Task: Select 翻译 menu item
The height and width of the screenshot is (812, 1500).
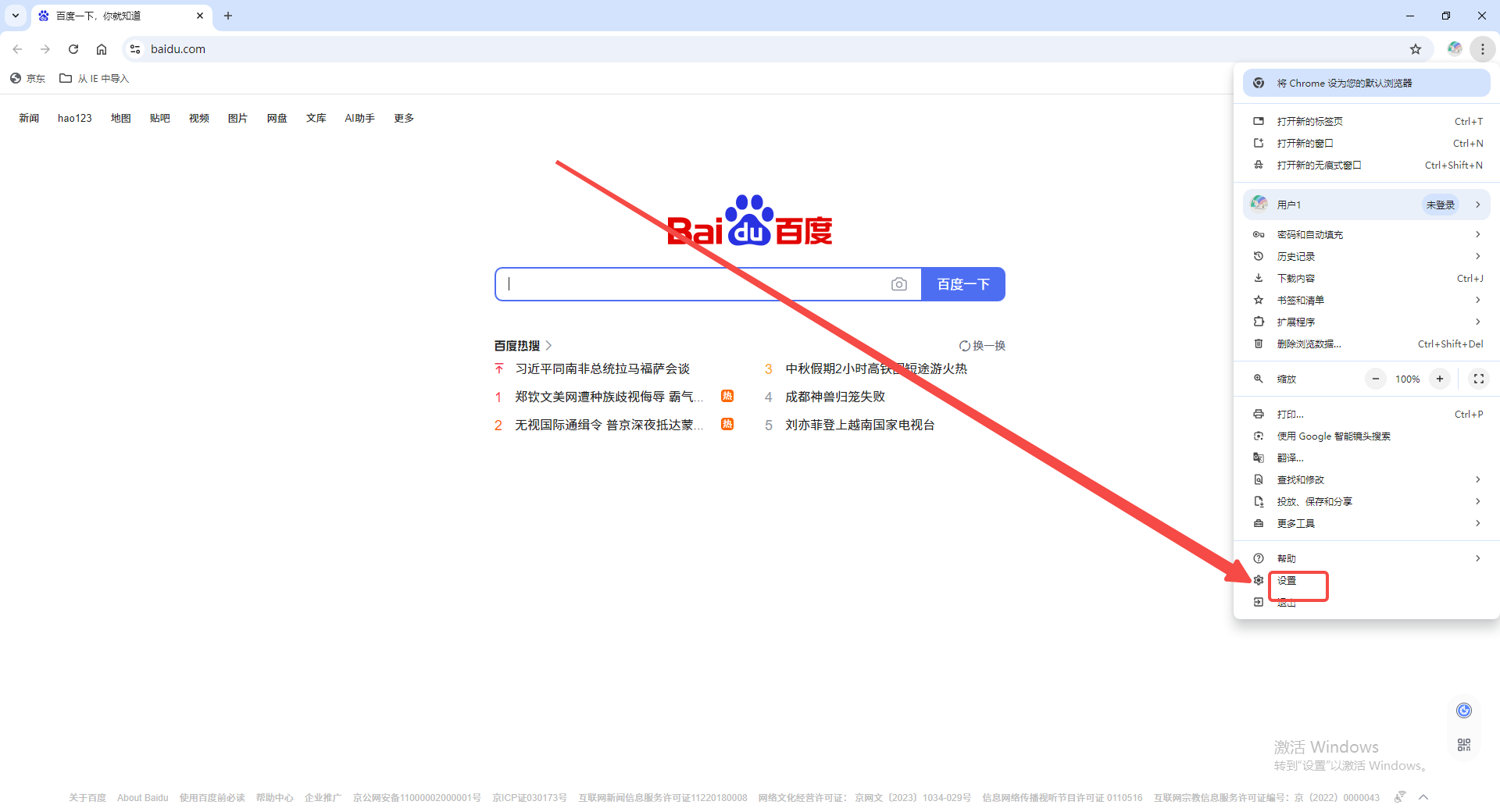Action: [x=1366, y=458]
